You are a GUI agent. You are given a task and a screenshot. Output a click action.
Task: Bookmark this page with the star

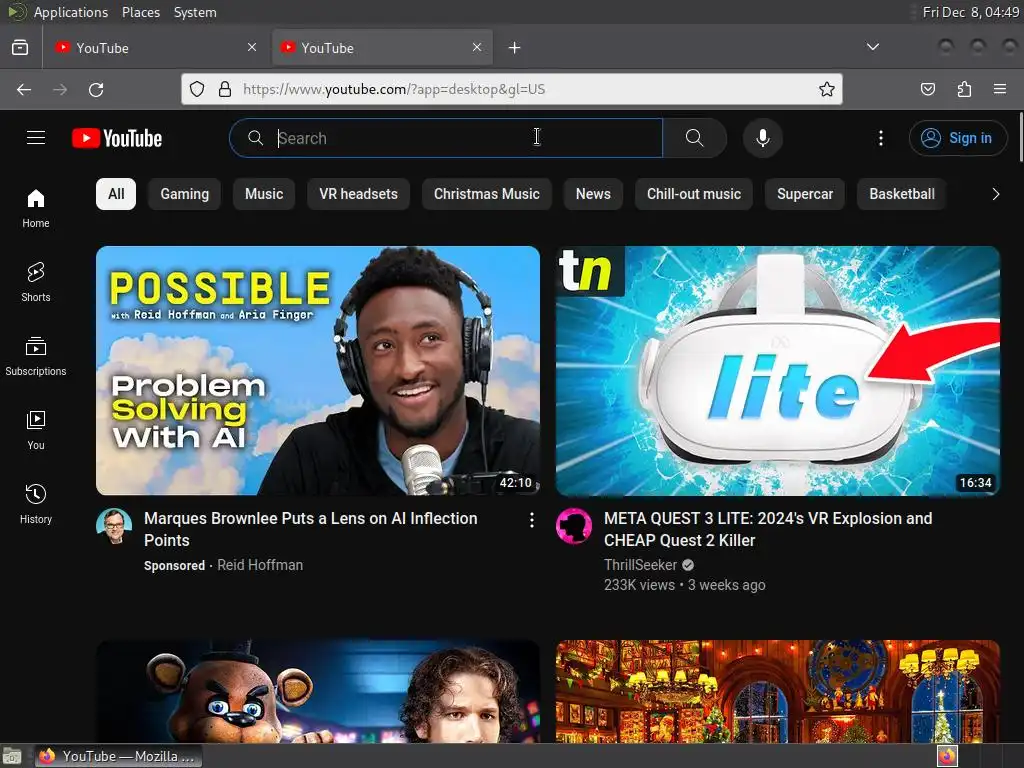[x=827, y=89]
